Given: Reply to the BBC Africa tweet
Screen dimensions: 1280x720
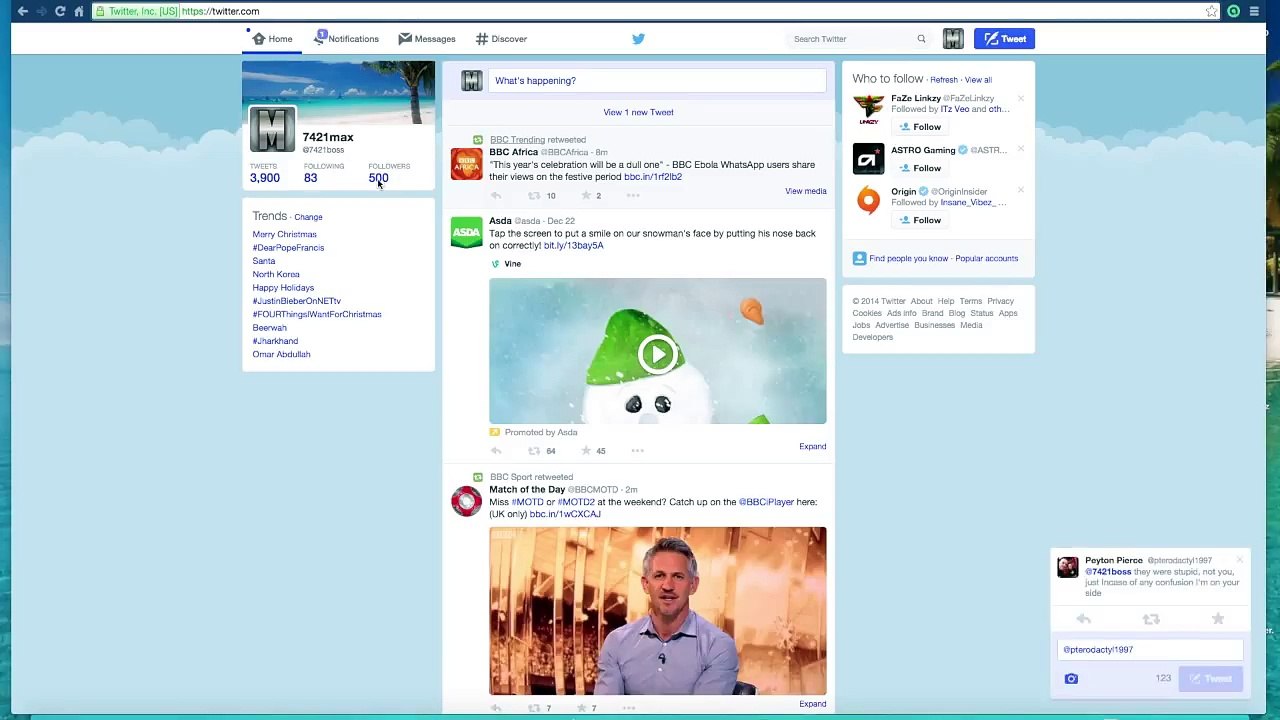Looking at the screenshot, I should tap(496, 196).
